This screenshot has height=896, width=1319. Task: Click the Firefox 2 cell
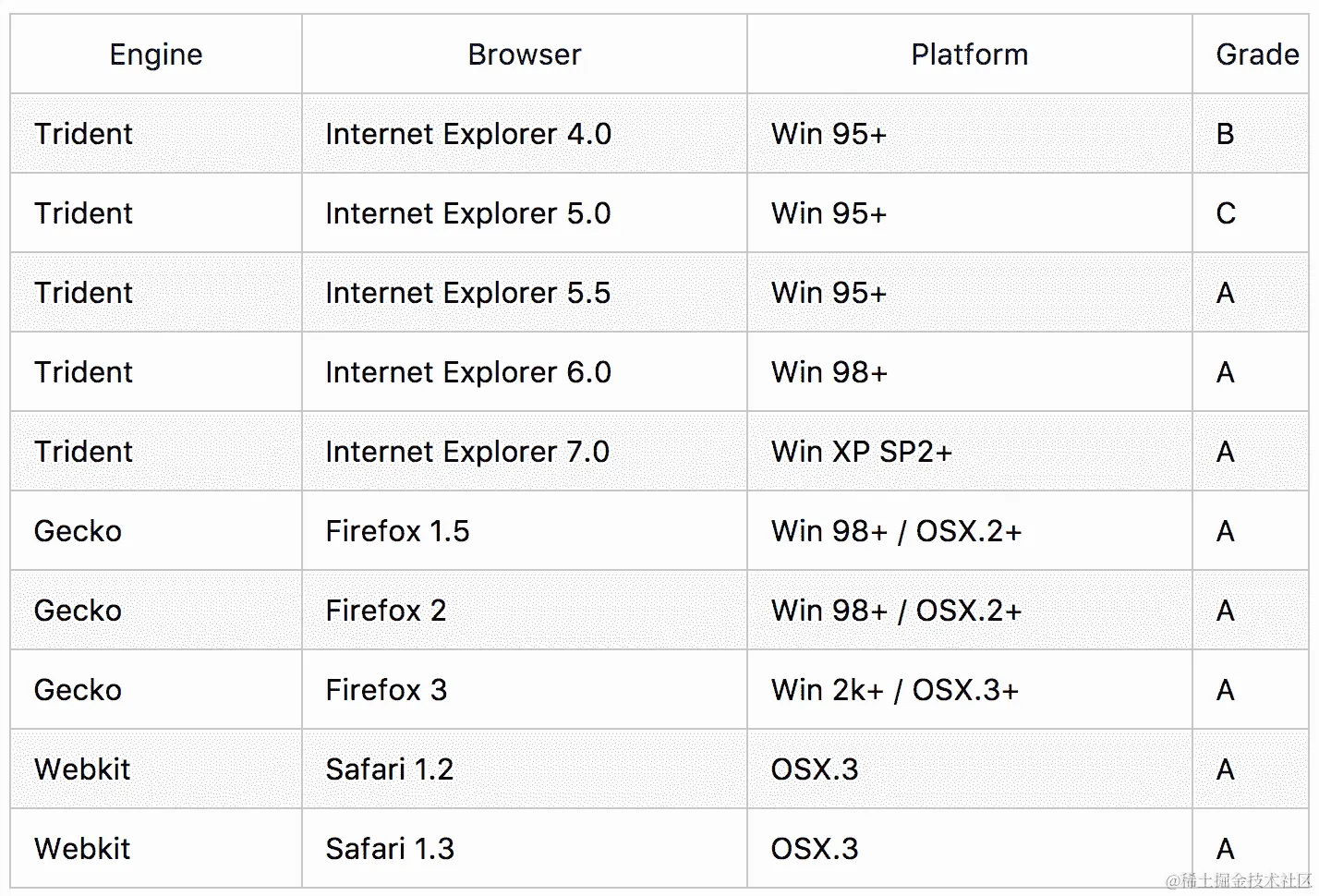[x=386, y=611]
